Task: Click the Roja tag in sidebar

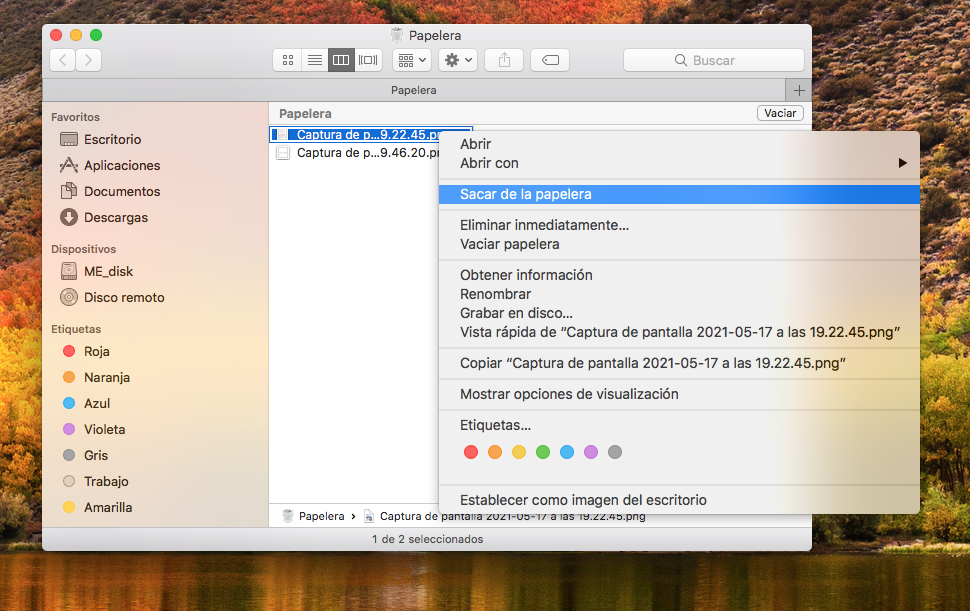Action: (x=97, y=351)
